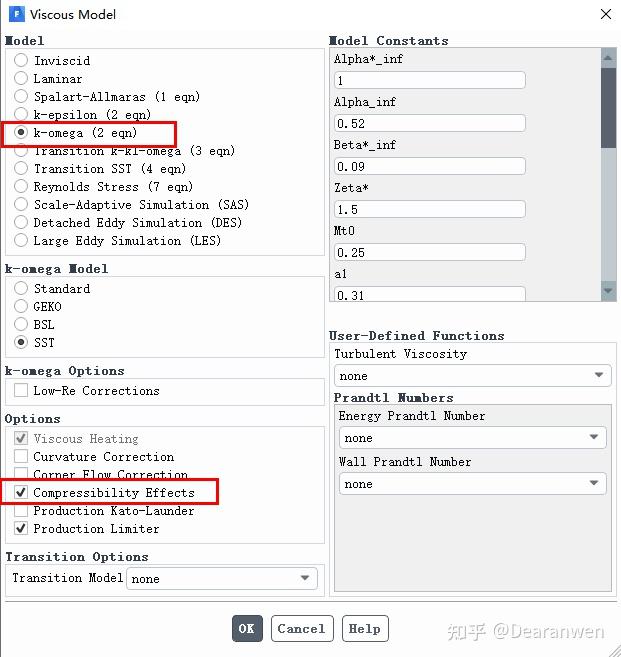The height and width of the screenshot is (657, 621).
Task: Select the Laminar model radio button
Action: pos(21,78)
